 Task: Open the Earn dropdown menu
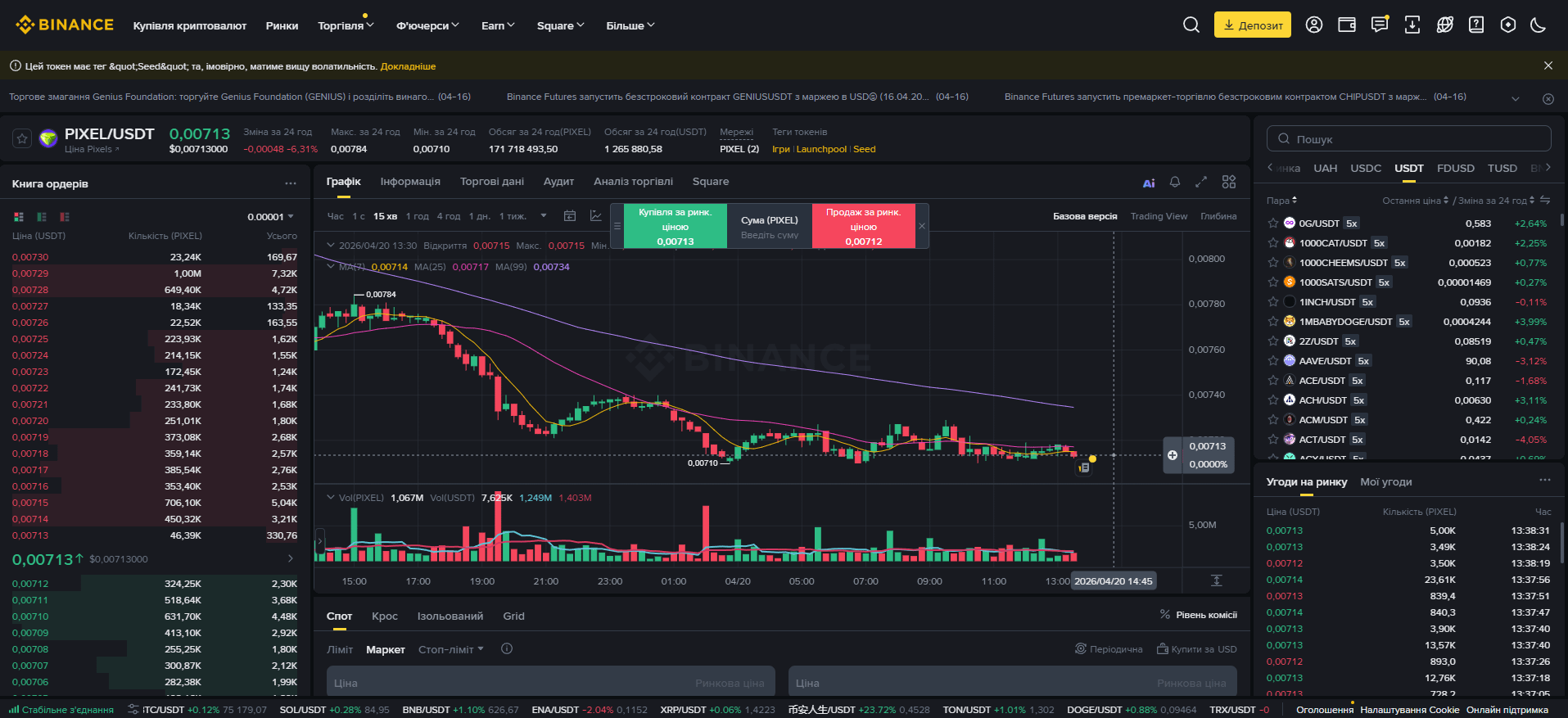coord(498,25)
